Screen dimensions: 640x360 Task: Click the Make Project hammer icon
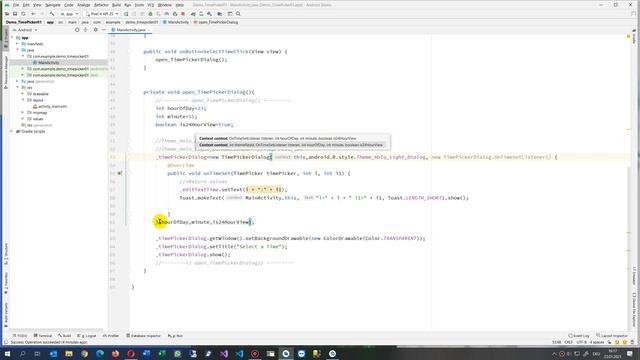[x=52, y=14]
